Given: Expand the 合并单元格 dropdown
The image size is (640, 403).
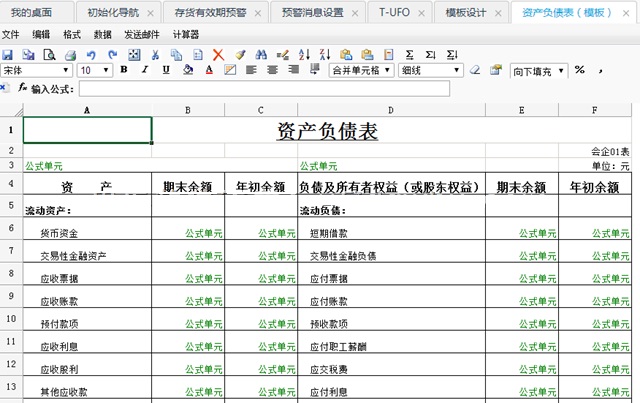Looking at the screenshot, I should pyautogui.click(x=387, y=70).
